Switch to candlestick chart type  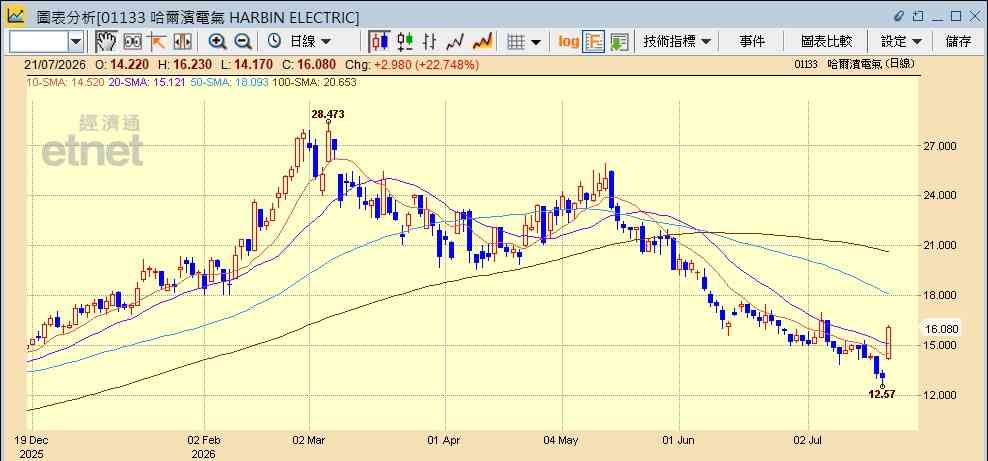(379, 42)
